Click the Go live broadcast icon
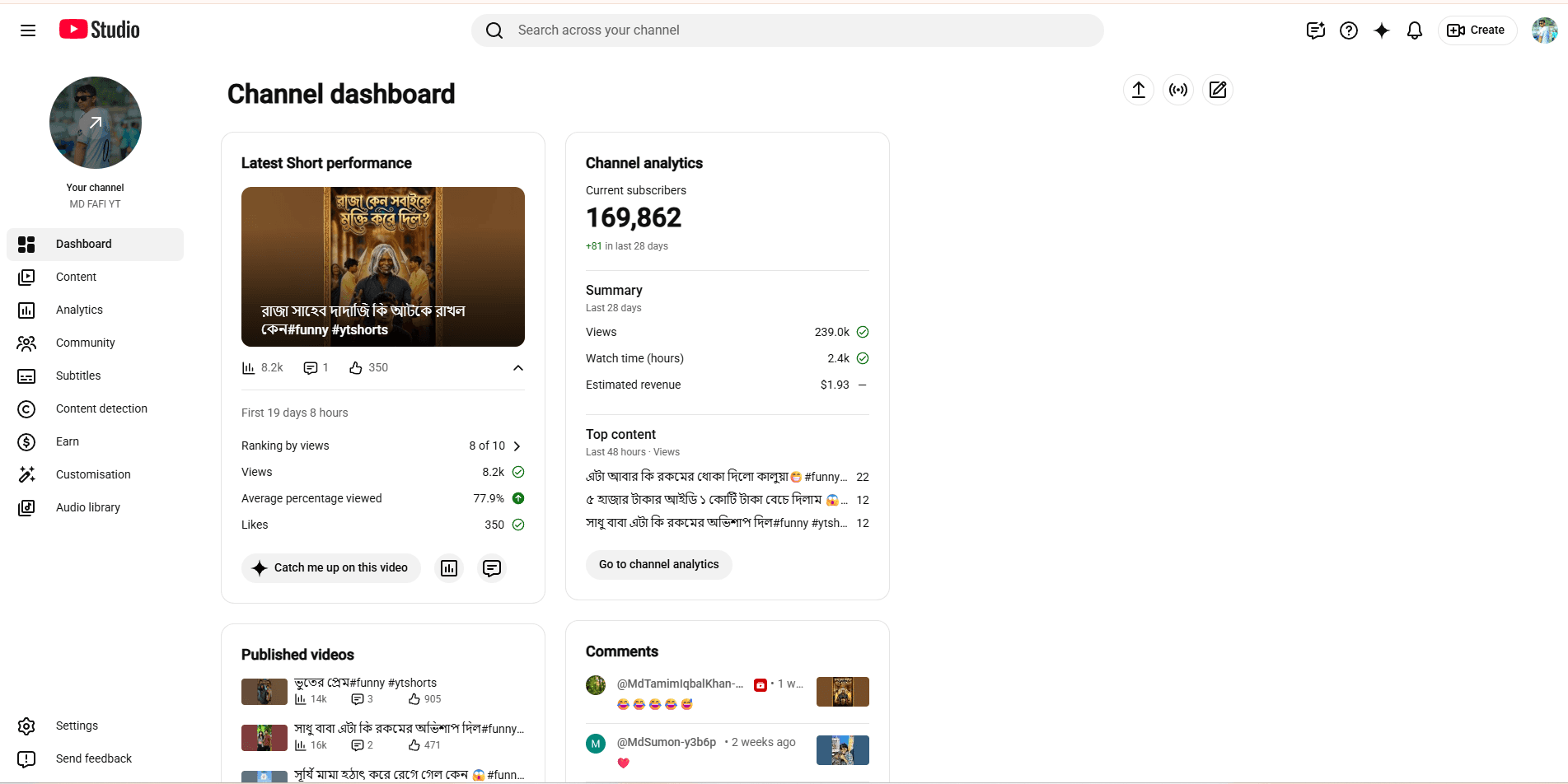 coord(1178,90)
